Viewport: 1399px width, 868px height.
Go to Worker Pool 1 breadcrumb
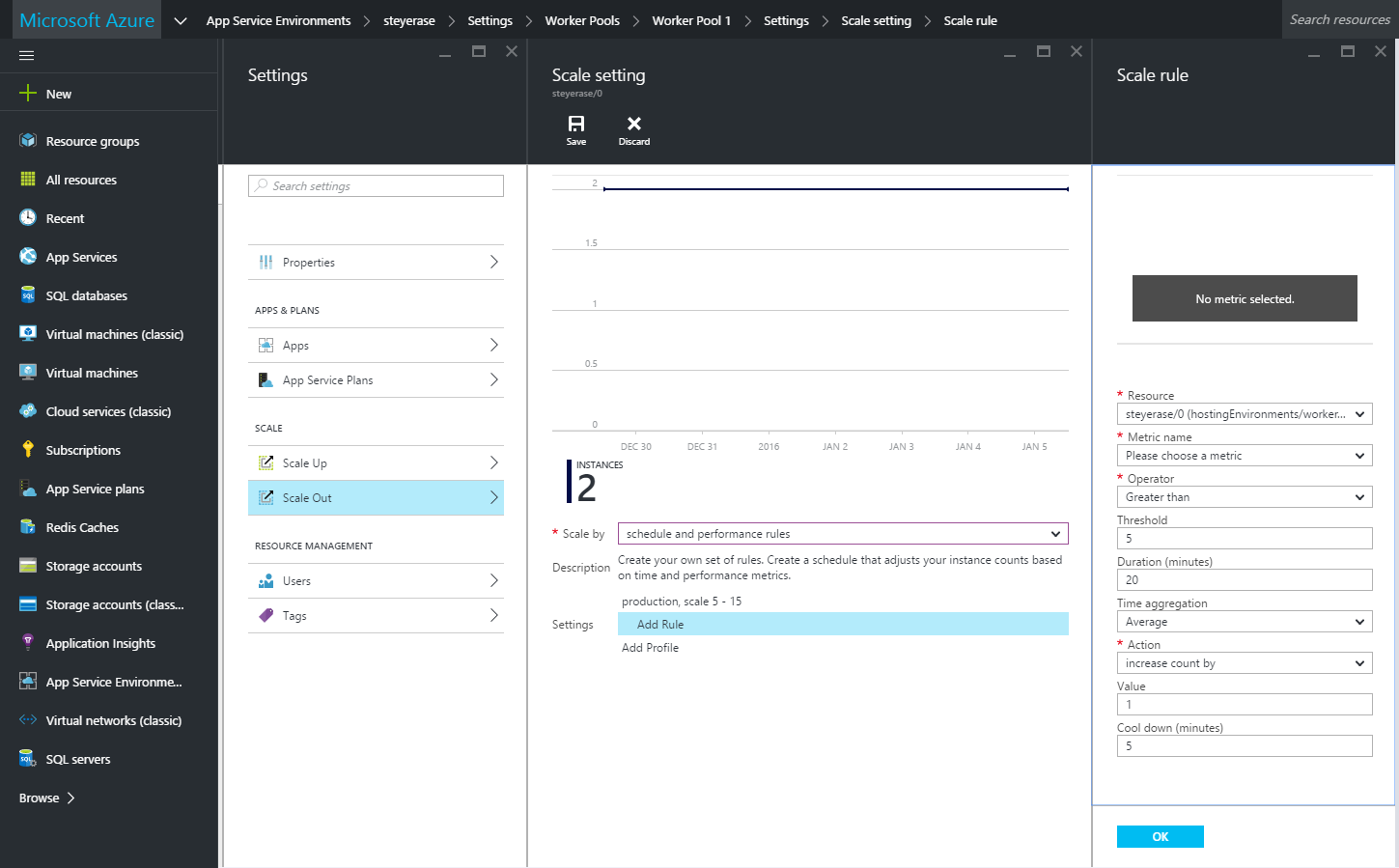click(x=691, y=20)
